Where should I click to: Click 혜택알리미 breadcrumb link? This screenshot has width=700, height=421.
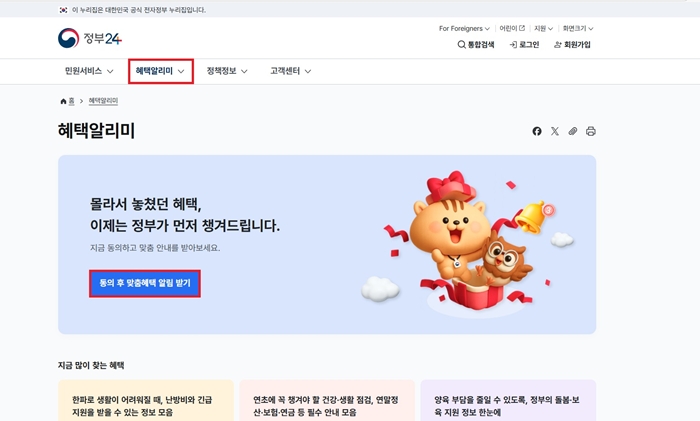point(103,101)
